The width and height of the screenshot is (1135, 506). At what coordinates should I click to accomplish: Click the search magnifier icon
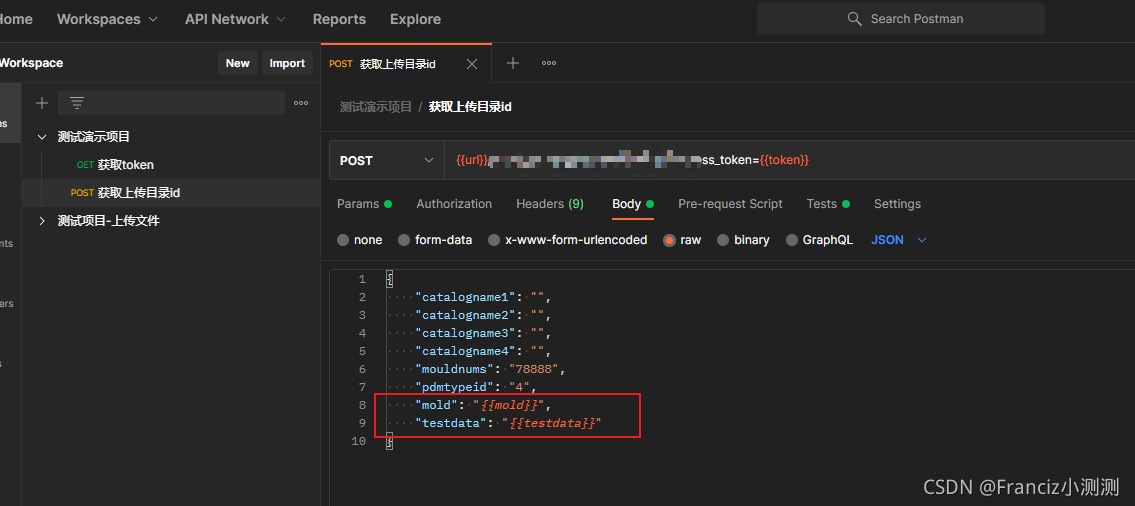pyautogui.click(x=854, y=19)
